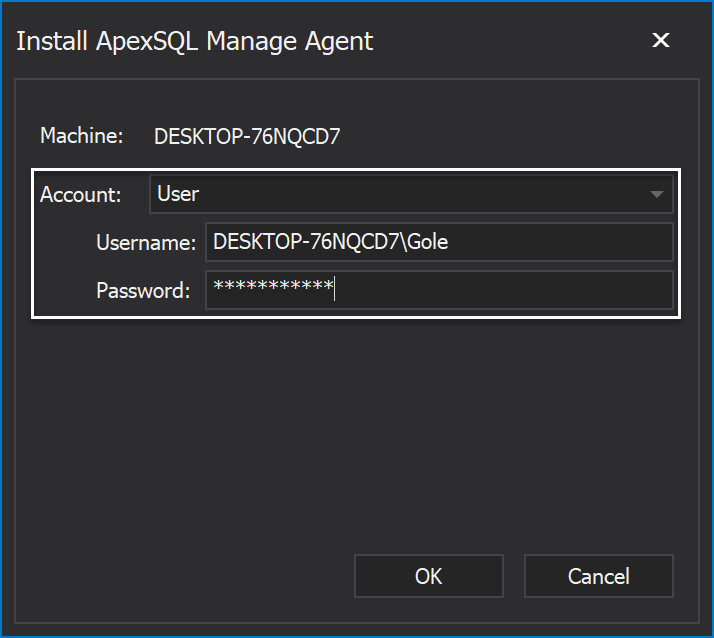Image resolution: width=714 pixels, height=638 pixels.
Task: Confirm agent installation with OK
Action: point(428,576)
